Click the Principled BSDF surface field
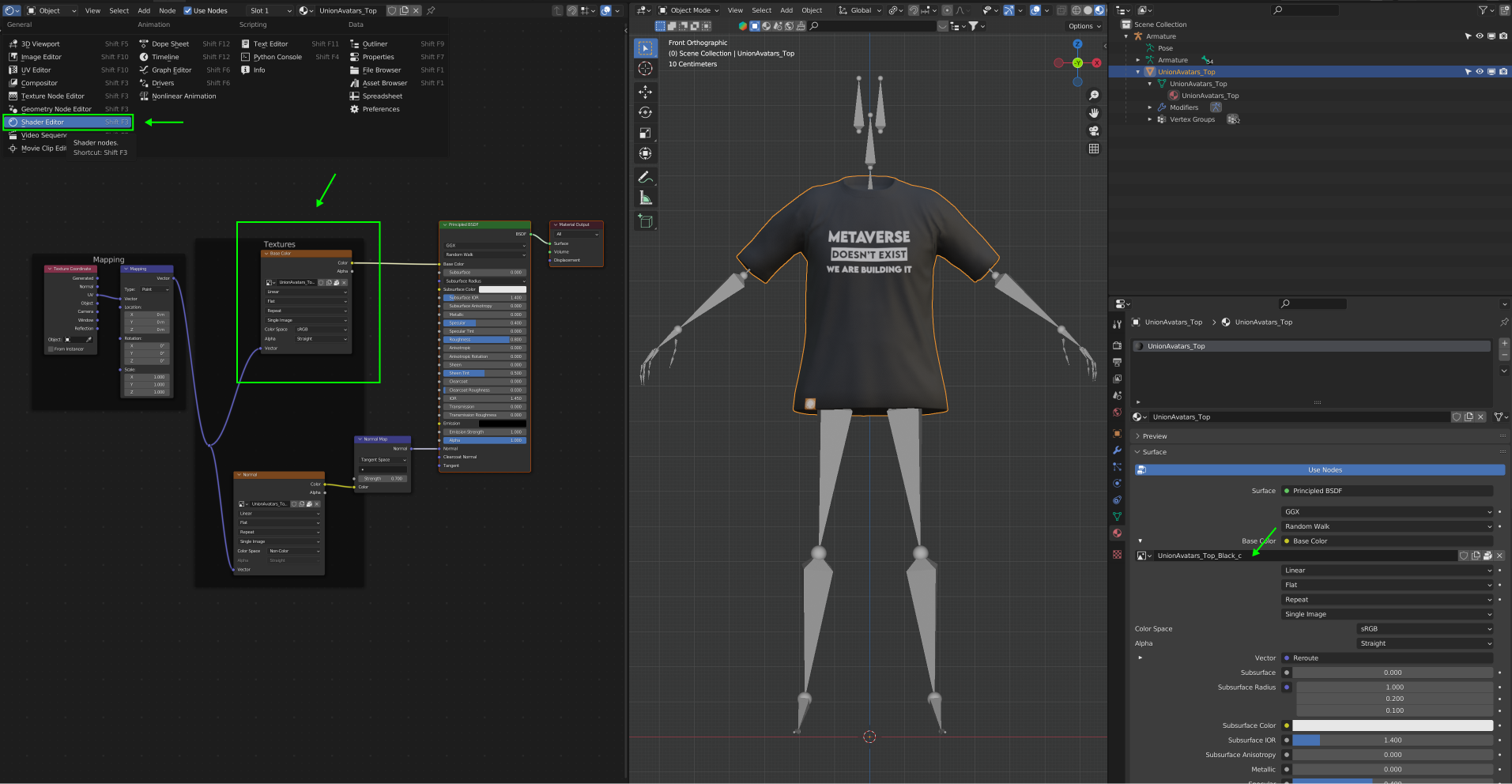The image size is (1512, 784). tap(1387, 491)
